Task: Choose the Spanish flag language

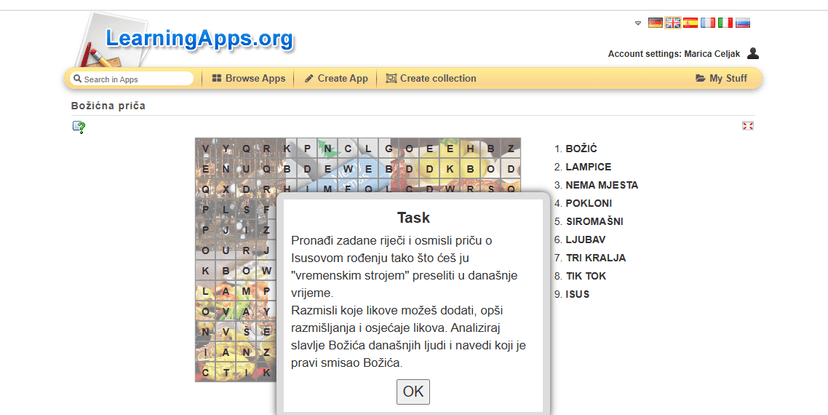Action: point(690,23)
